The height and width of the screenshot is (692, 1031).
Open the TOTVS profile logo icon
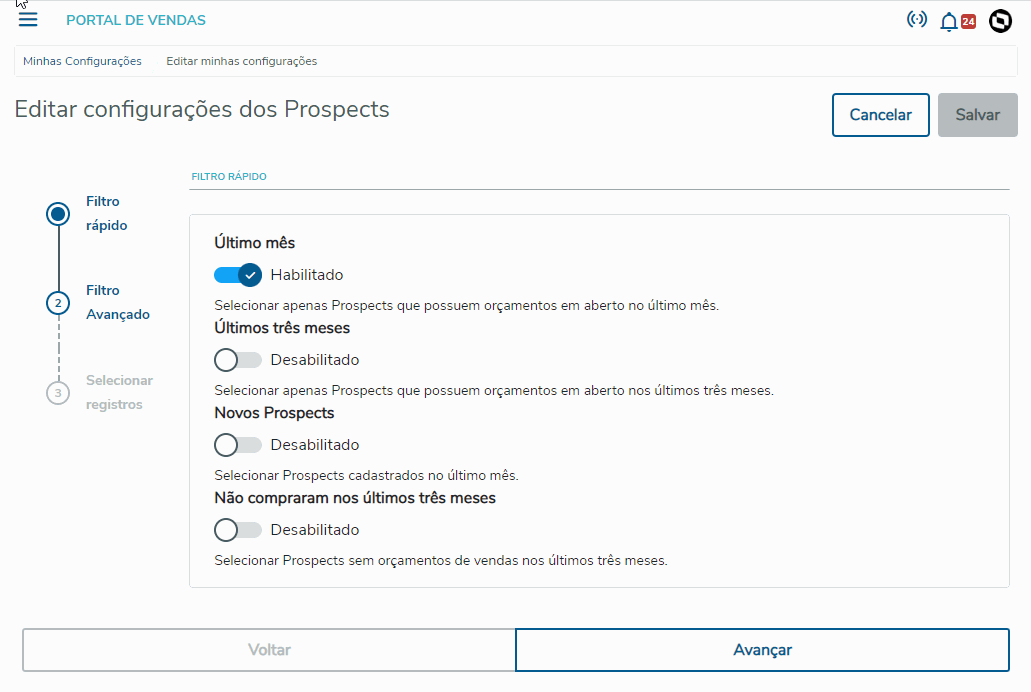point(1000,21)
